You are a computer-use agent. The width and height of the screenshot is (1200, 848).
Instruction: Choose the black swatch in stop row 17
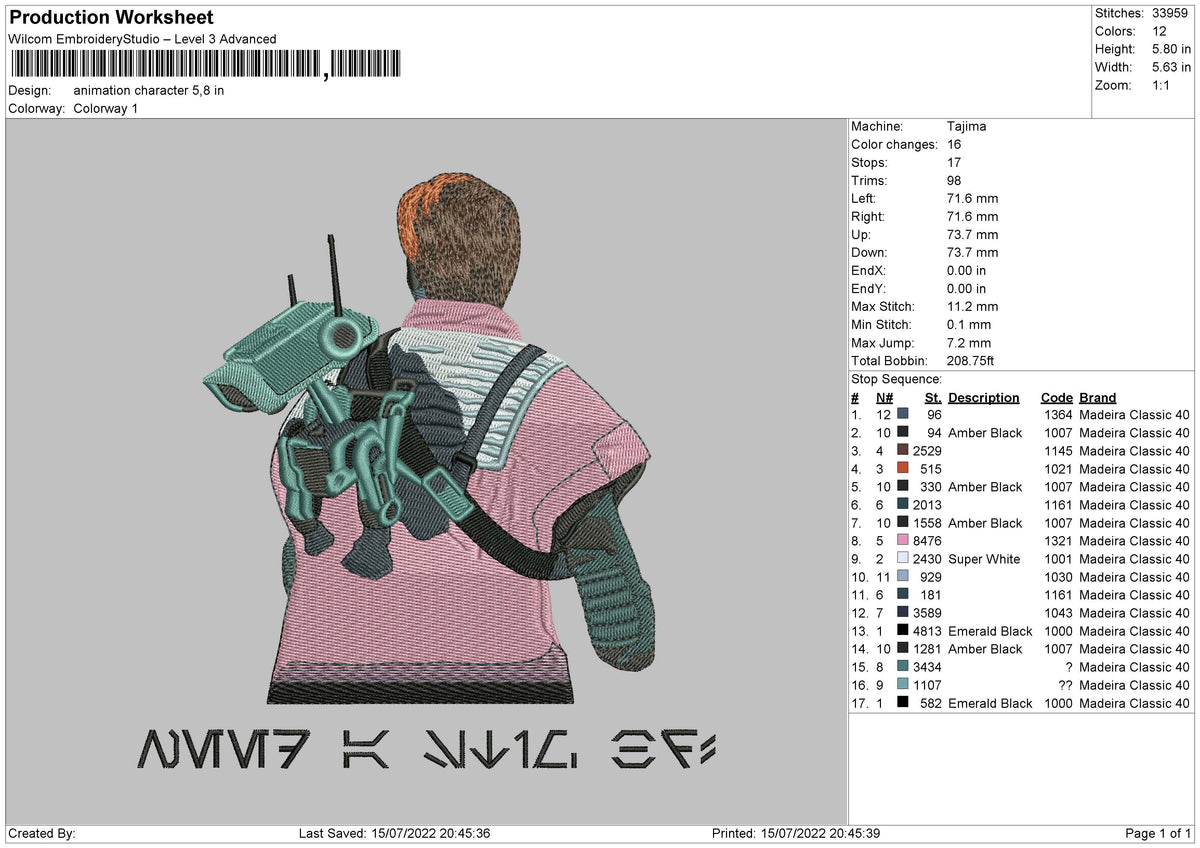point(903,702)
